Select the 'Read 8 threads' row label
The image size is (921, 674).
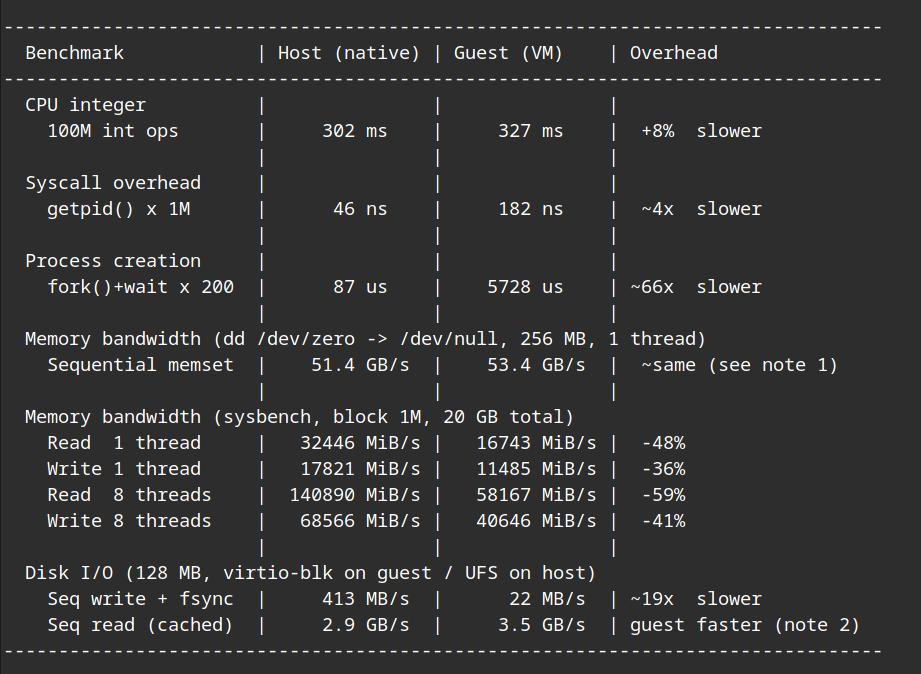[129, 495]
